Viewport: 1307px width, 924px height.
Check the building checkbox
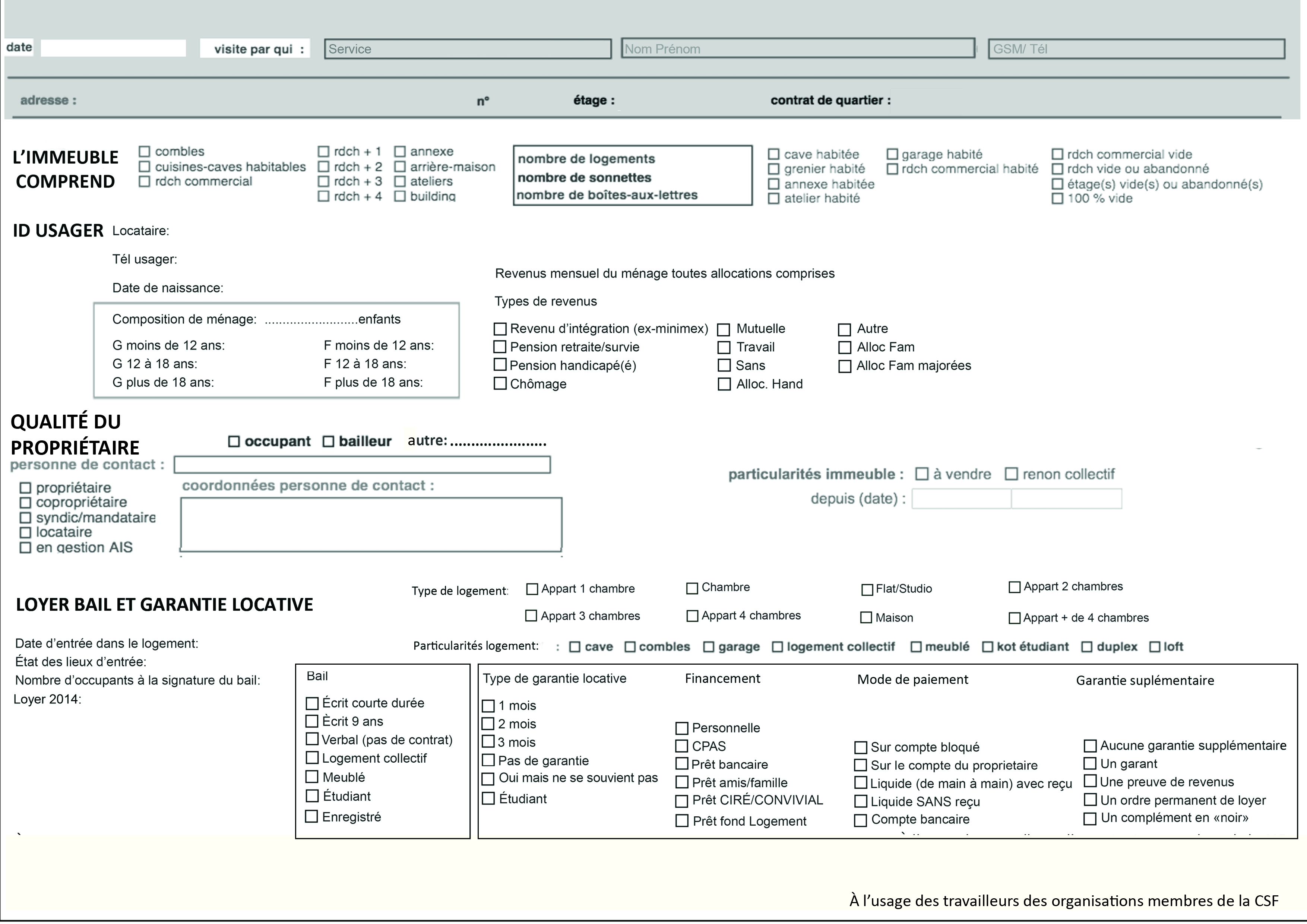point(400,196)
